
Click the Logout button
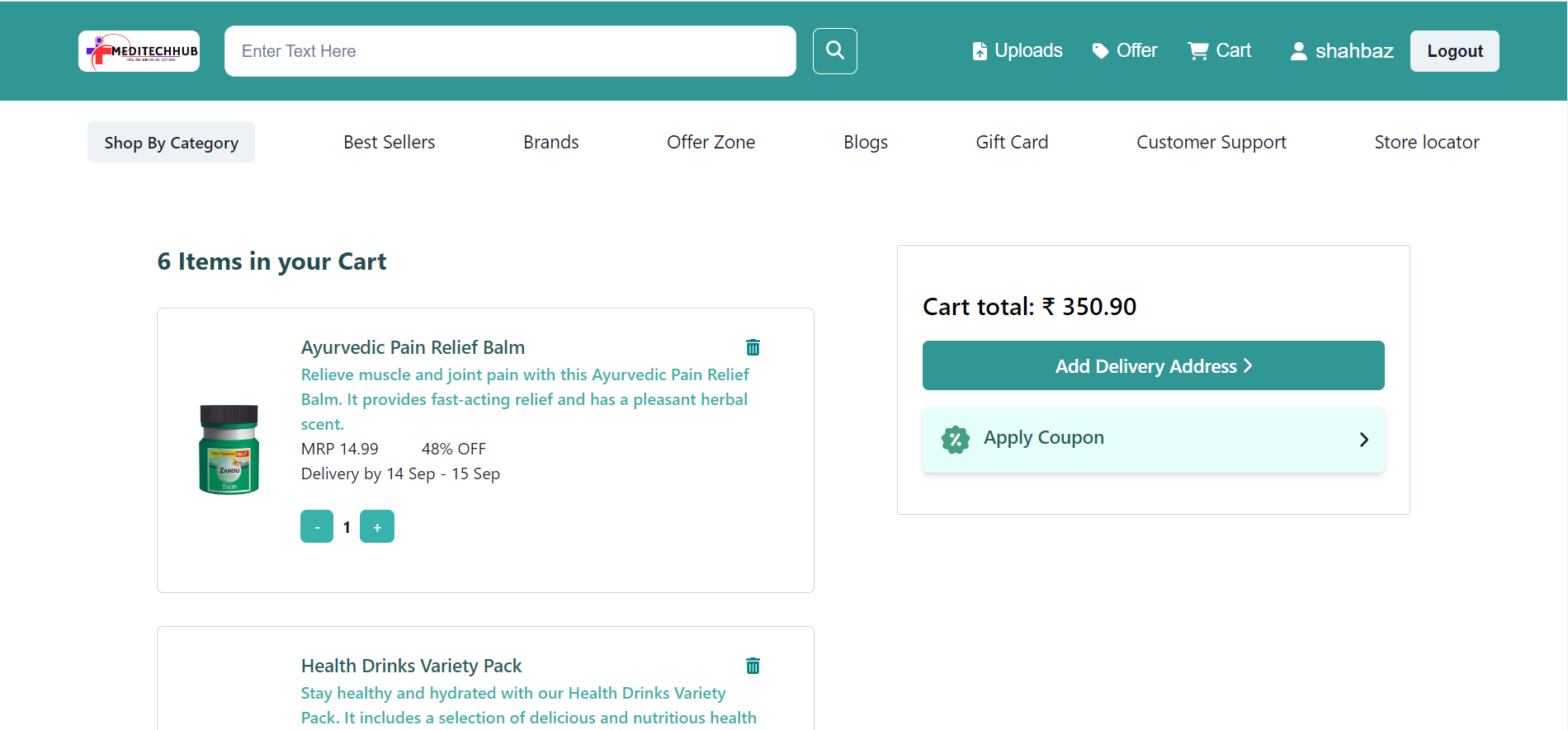pos(1454,51)
